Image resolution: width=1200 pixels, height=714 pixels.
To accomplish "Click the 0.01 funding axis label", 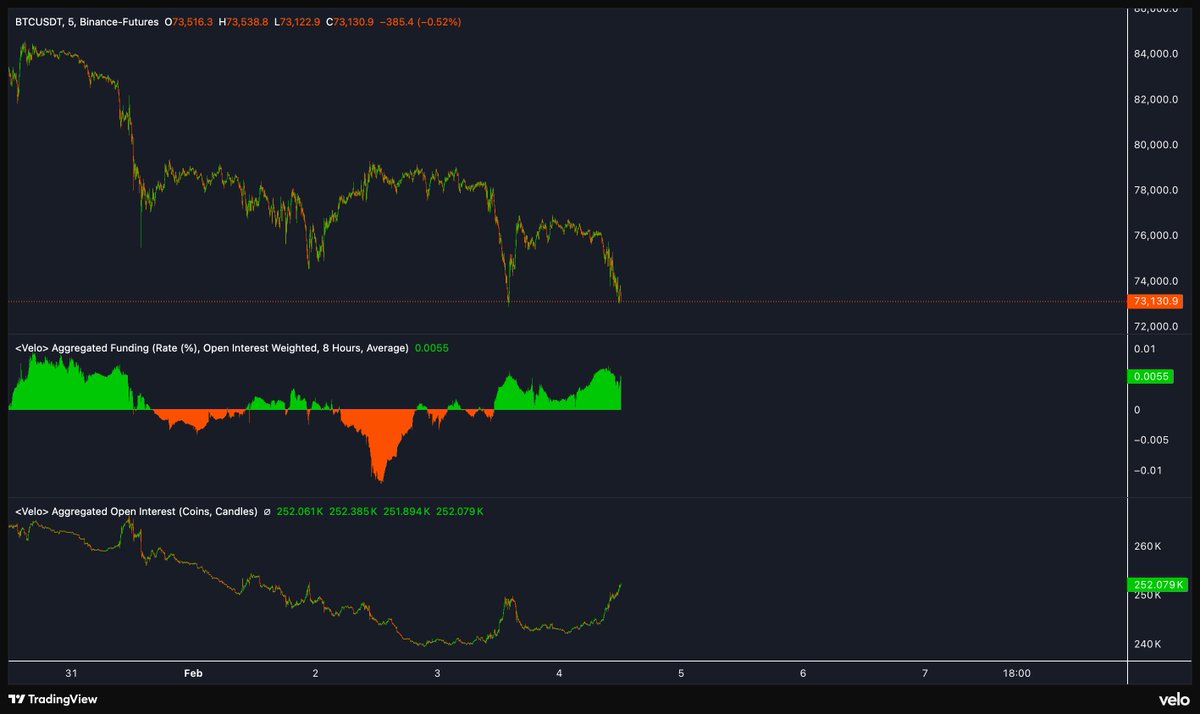I will [x=1146, y=348].
